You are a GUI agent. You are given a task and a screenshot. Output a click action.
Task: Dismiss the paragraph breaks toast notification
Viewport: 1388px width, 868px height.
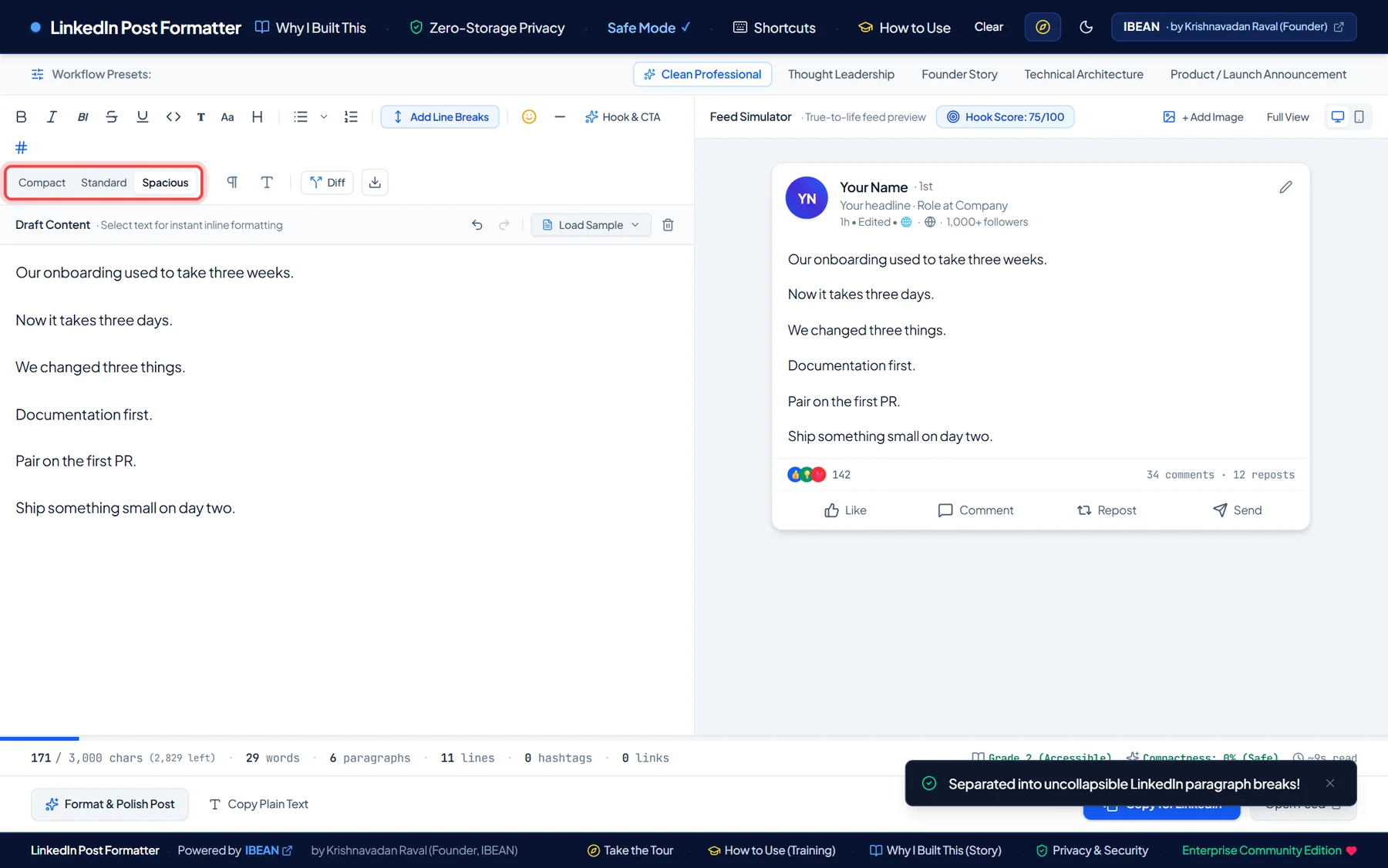click(x=1330, y=783)
